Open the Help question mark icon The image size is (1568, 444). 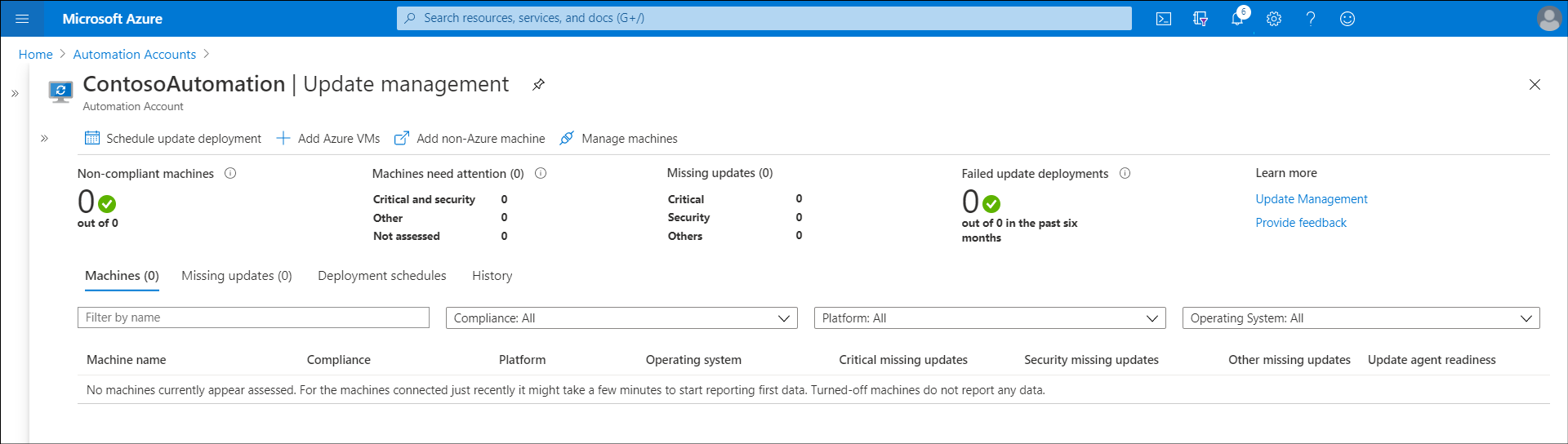1311,19
